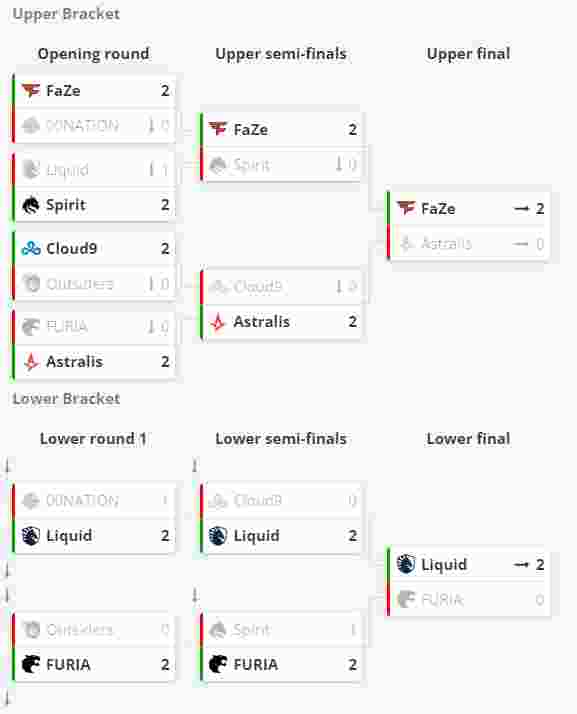Open the Astralis team name in the Opening round
Screen dimensions: 577x714
click(x=74, y=362)
